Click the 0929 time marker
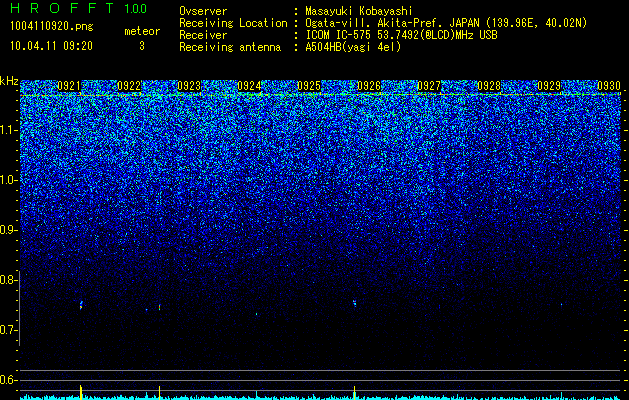This screenshot has width=629, height=400. tap(549, 86)
